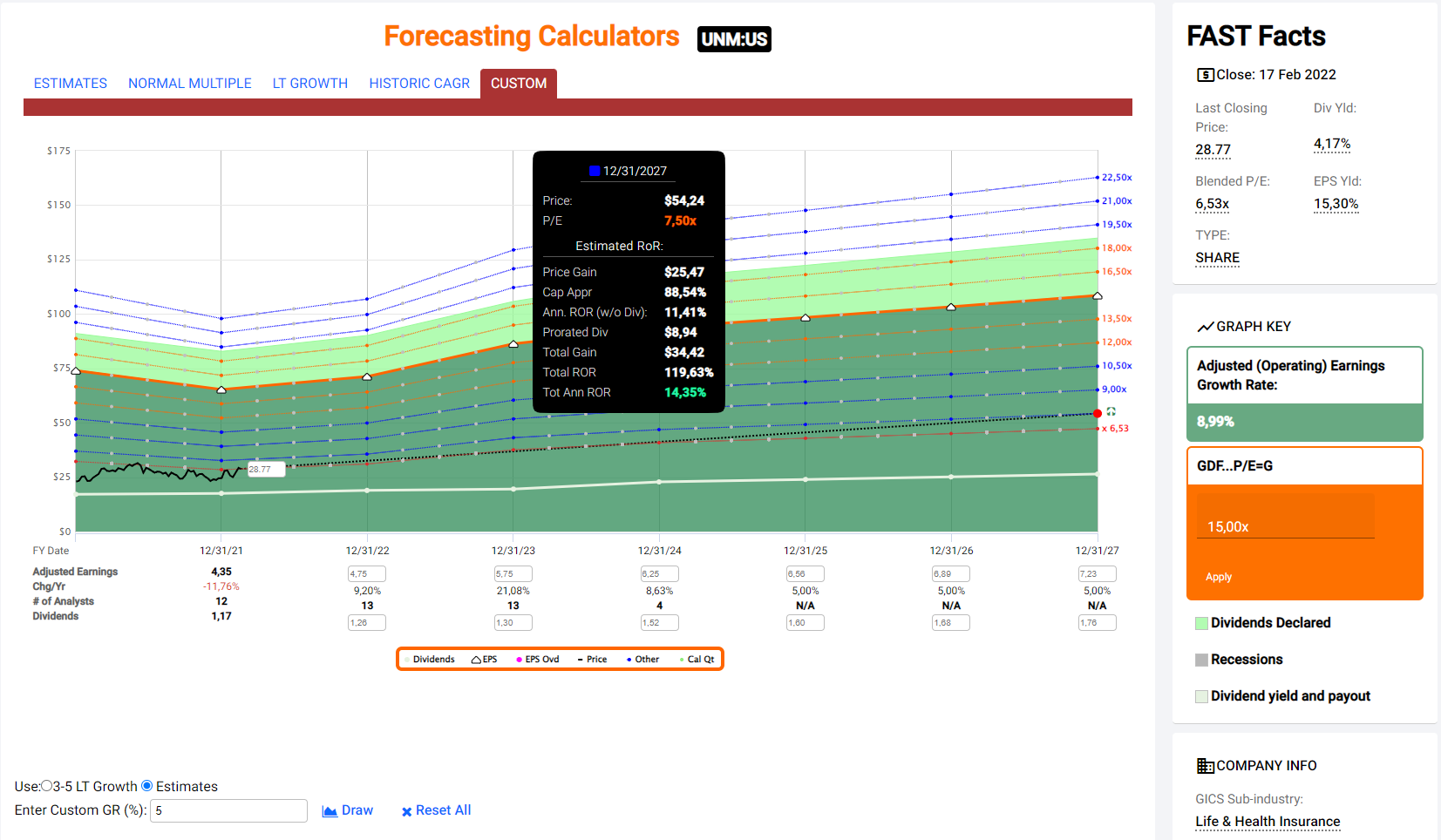Screen dimensions: 1441x840
Task: Open the Historic CAGR tab
Action: tap(419, 84)
